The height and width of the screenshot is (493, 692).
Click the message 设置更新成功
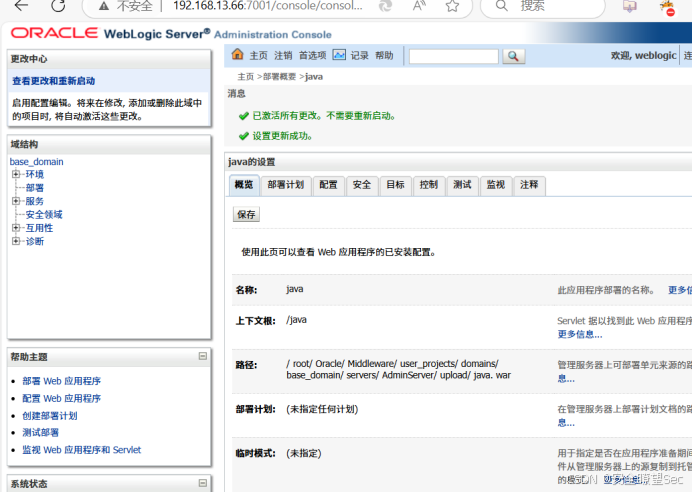click(x=282, y=136)
